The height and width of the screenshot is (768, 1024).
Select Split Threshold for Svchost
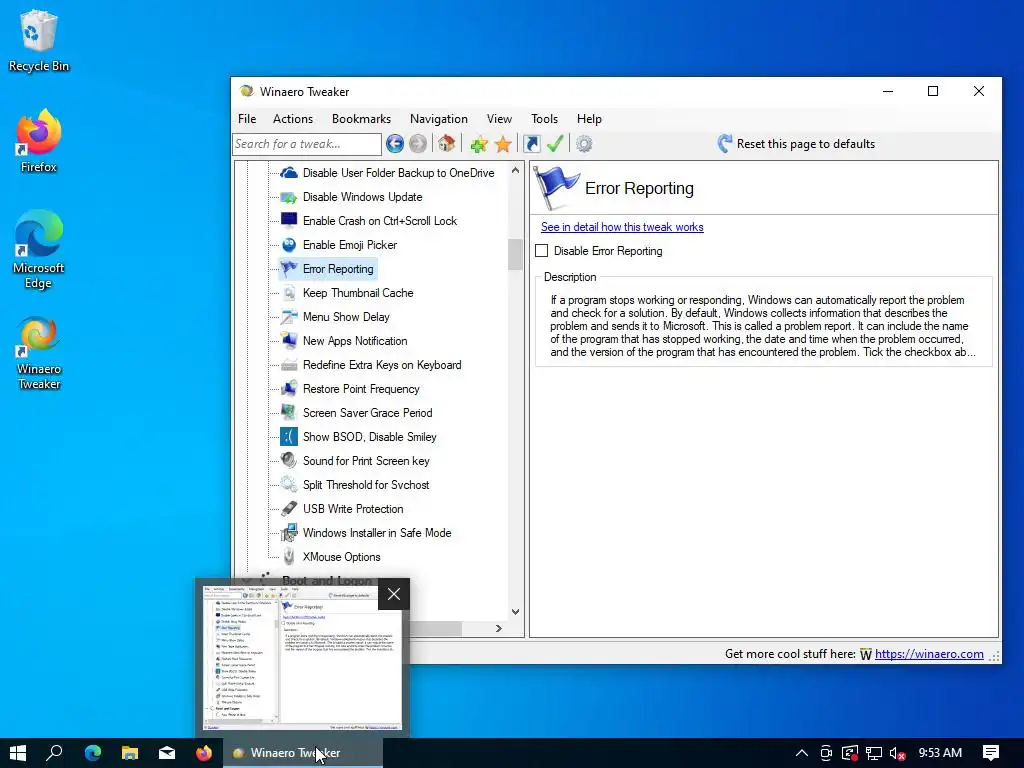366,485
